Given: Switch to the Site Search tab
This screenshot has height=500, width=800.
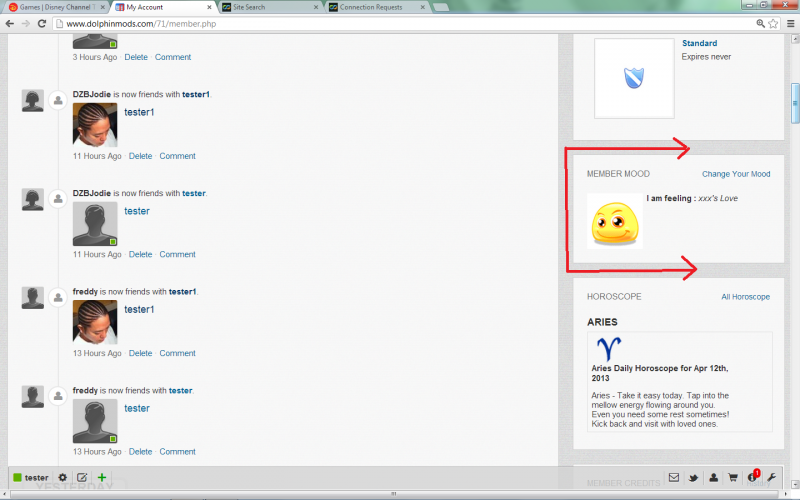Looking at the screenshot, I should click(269, 7).
